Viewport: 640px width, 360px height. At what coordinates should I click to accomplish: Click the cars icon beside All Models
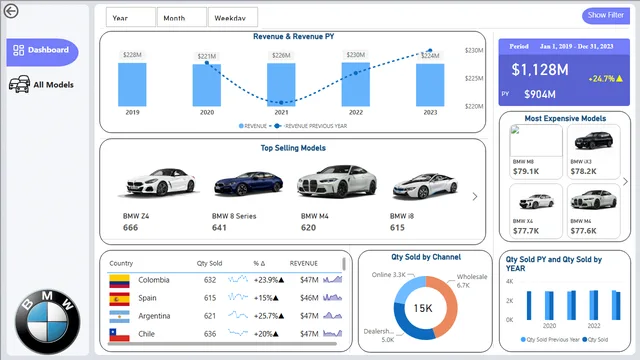click(x=19, y=84)
